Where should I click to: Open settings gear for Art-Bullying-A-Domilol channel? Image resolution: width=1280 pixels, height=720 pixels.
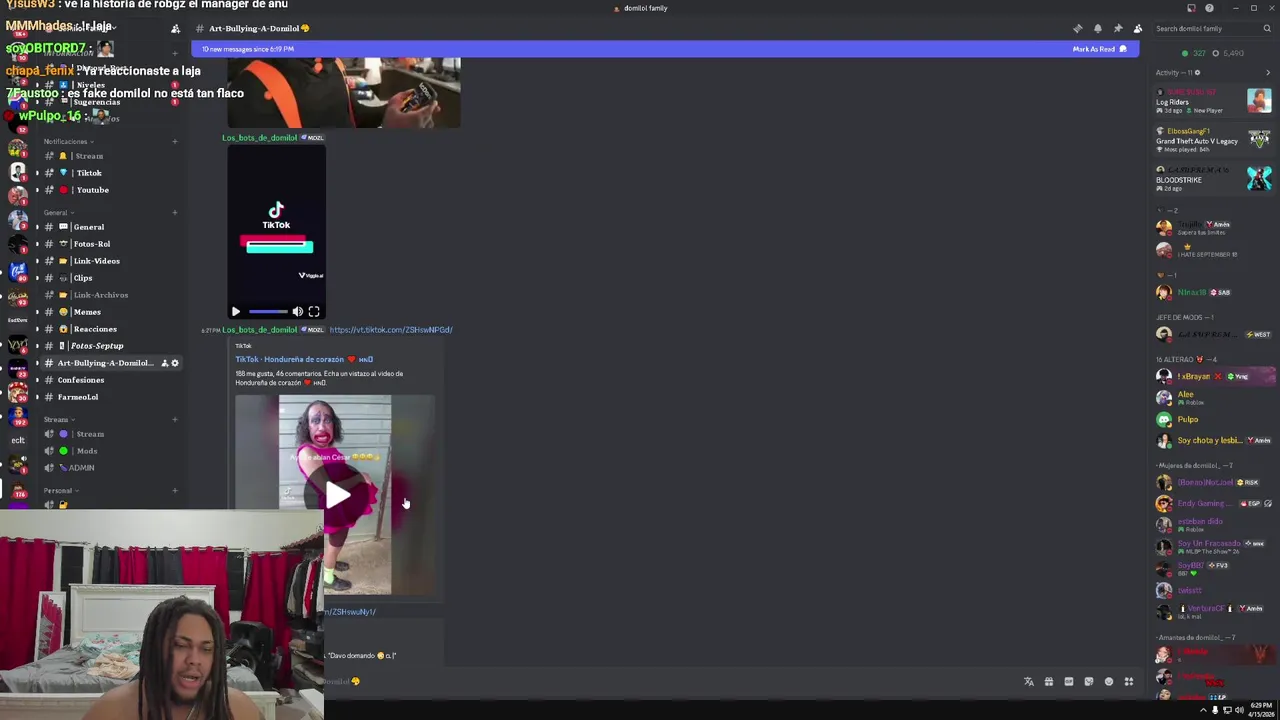pos(175,363)
